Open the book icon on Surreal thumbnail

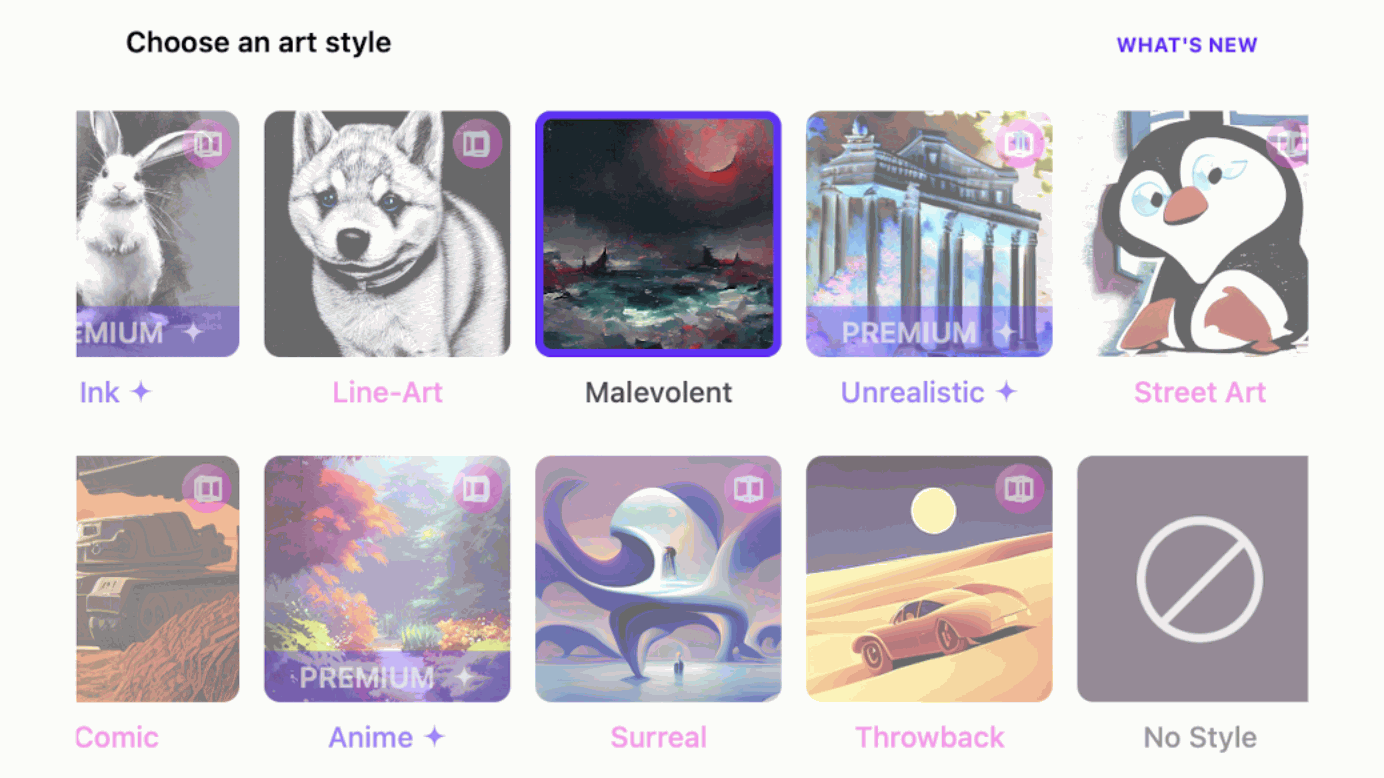pyautogui.click(x=748, y=489)
